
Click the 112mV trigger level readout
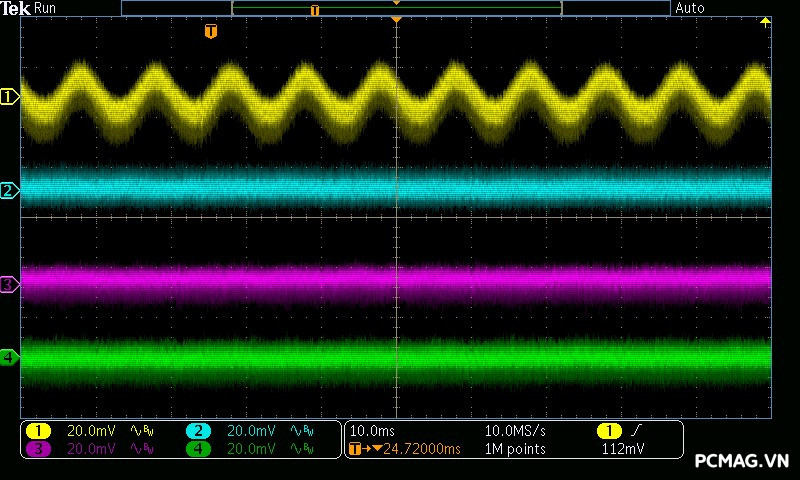point(622,449)
